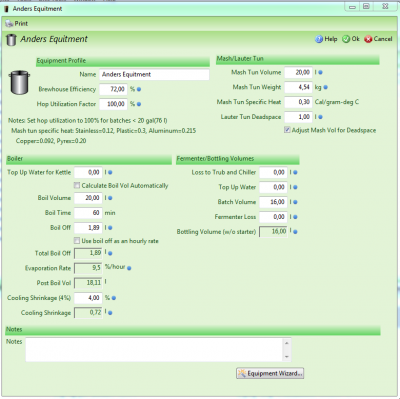Click info dot beside Cooling Shrinkage percent
Image resolution: width=400 pixels, height=399 pixels.
point(114,298)
